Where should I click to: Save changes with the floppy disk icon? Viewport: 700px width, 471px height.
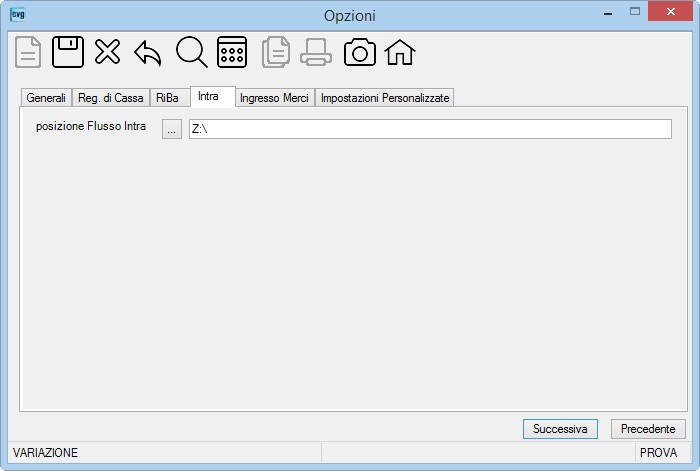tap(68, 52)
